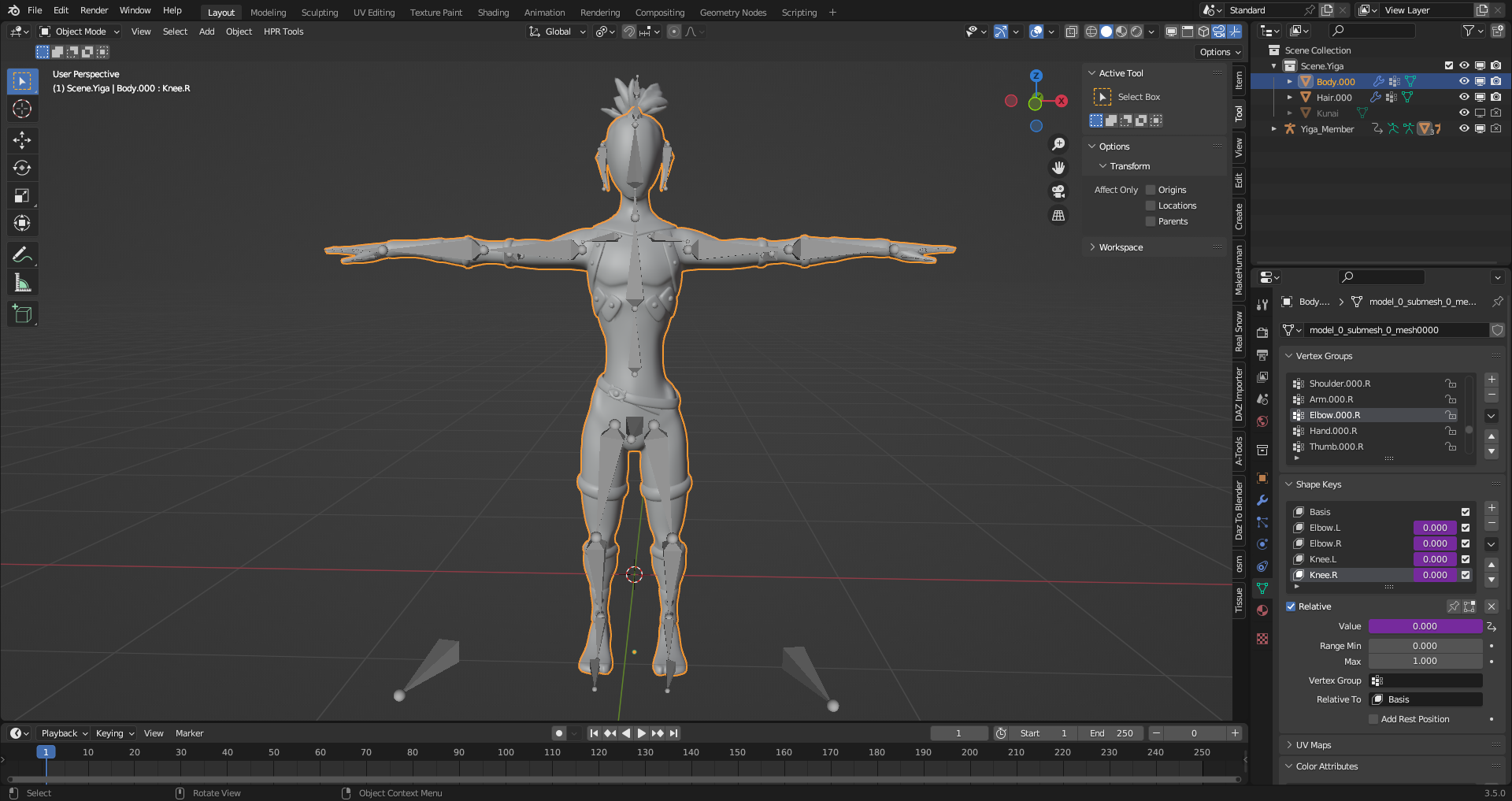Open the File menu
Screen dimensions: 1512x801
point(35,10)
